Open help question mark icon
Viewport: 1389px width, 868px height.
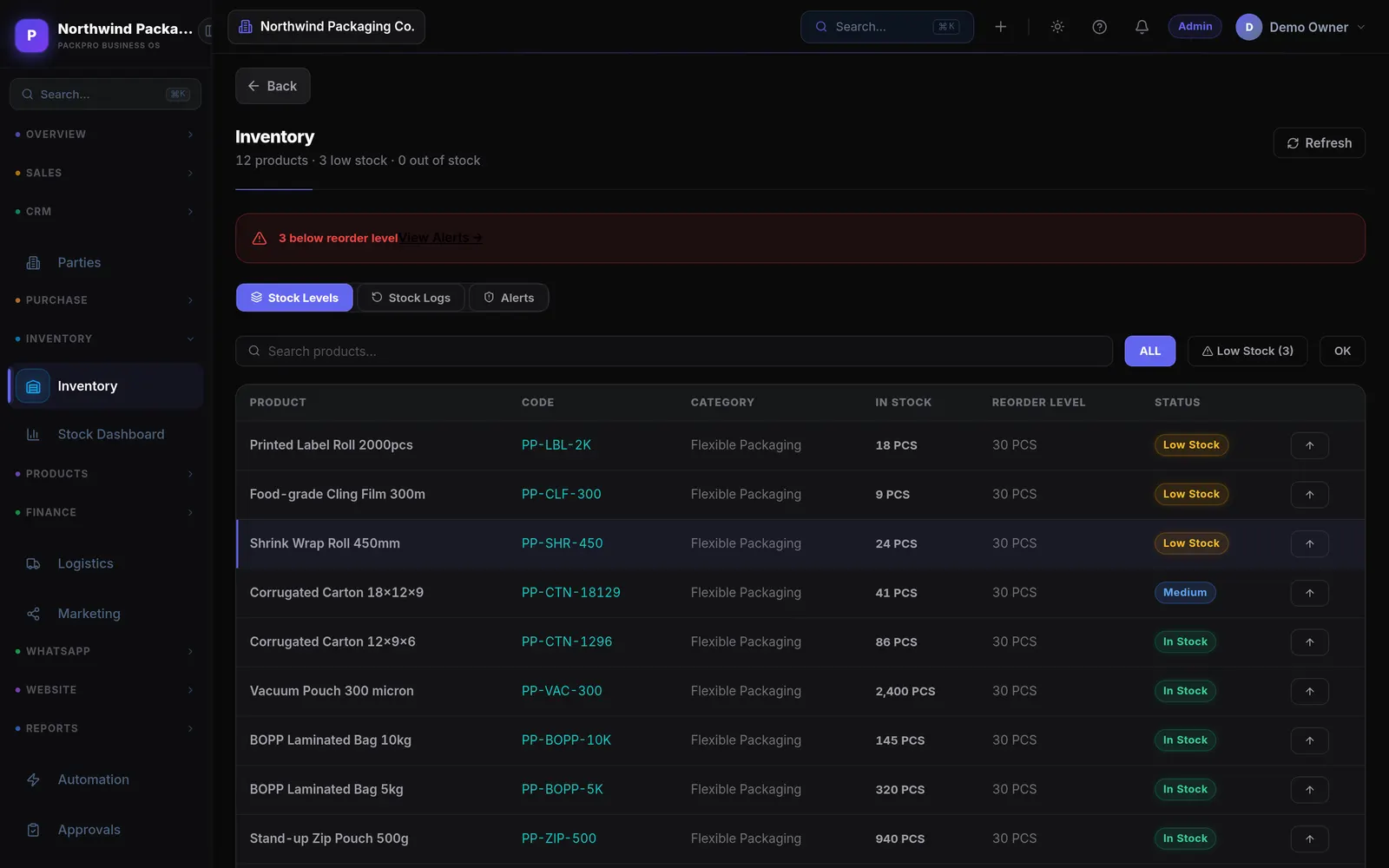click(x=1099, y=27)
